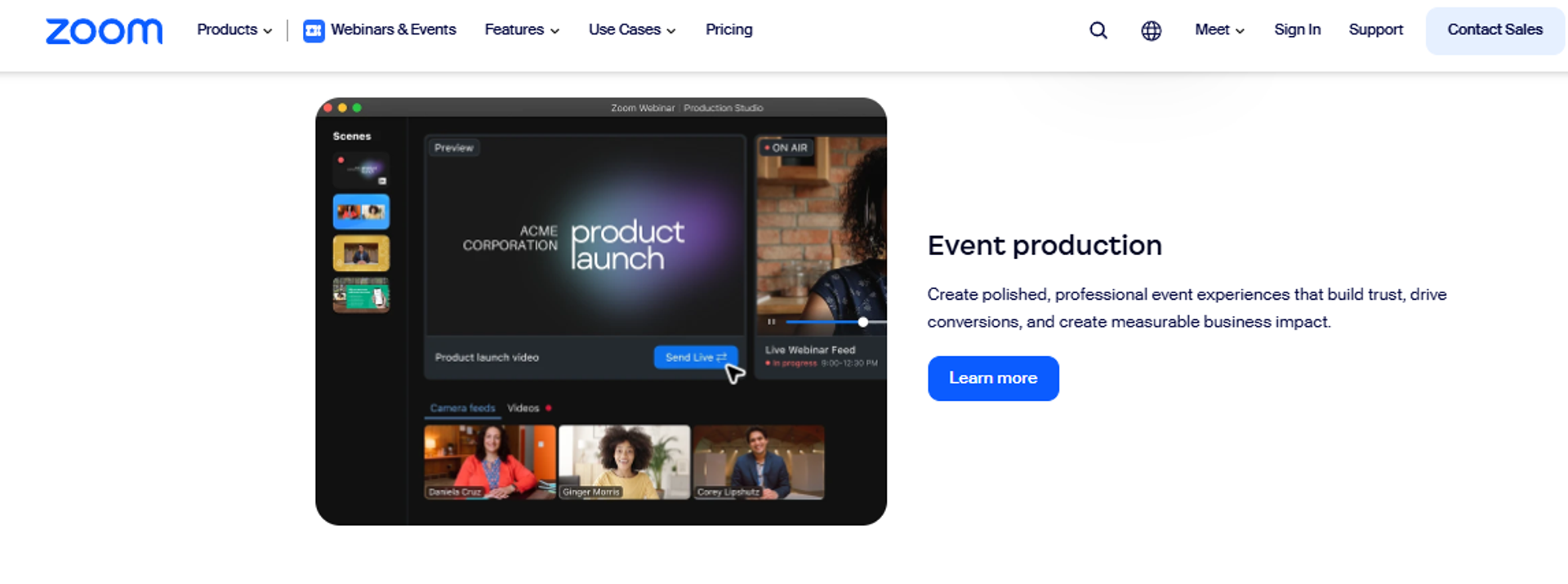Open the Webinars & Events link

click(x=393, y=29)
